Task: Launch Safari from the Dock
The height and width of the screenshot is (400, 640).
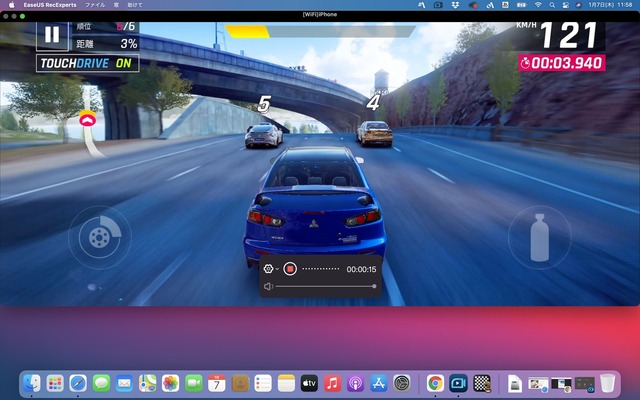Action: pos(78,383)
